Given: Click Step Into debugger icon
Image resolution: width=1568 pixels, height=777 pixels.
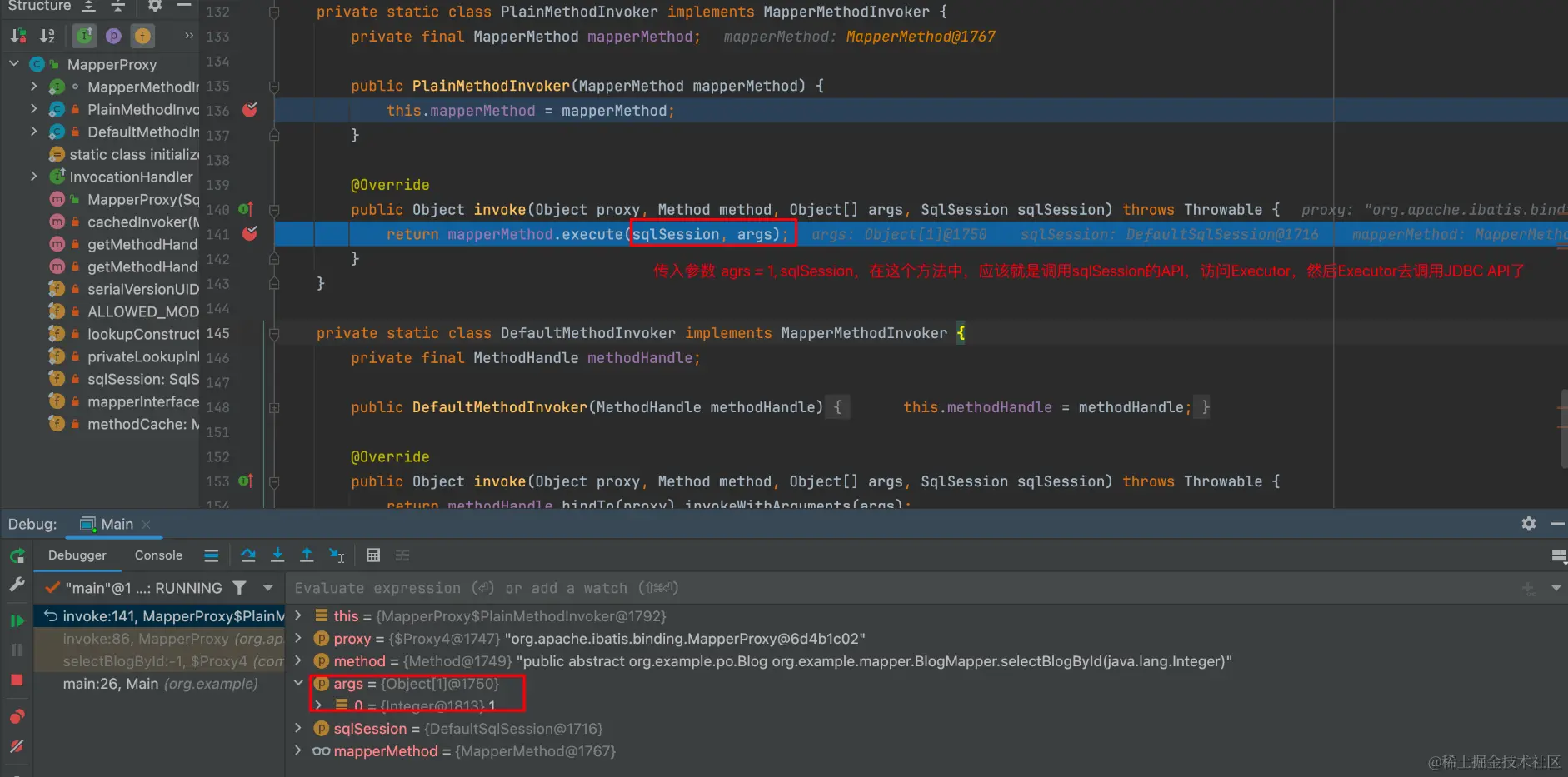Looking at the screenshot, I should tap(277, 555).
